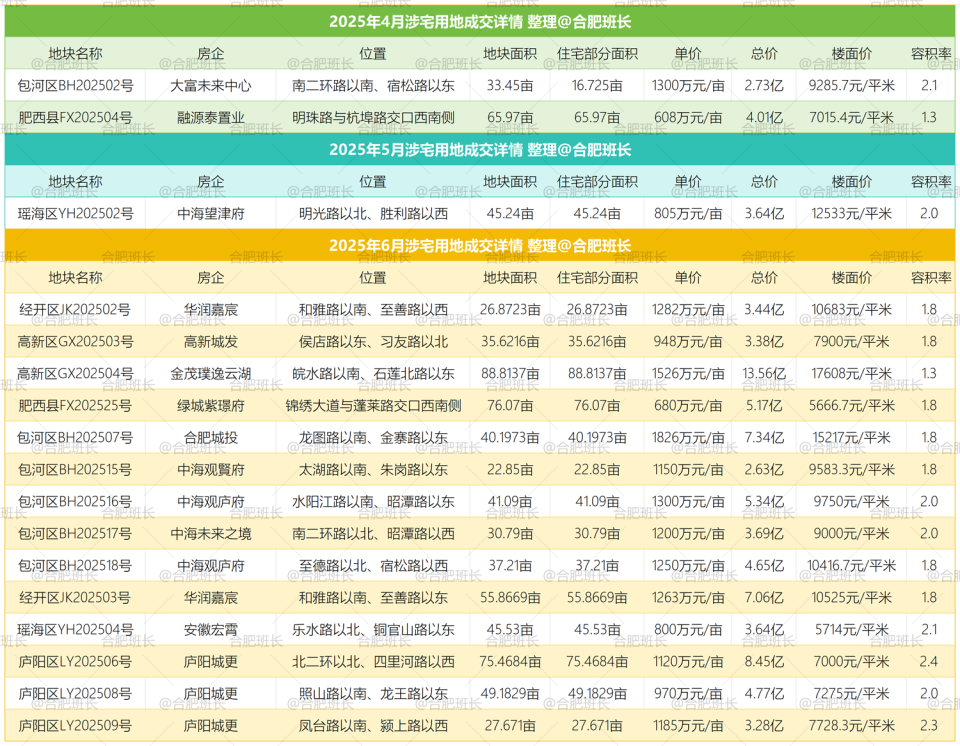Select cell 包河区BH202507号

pos(75,438)
